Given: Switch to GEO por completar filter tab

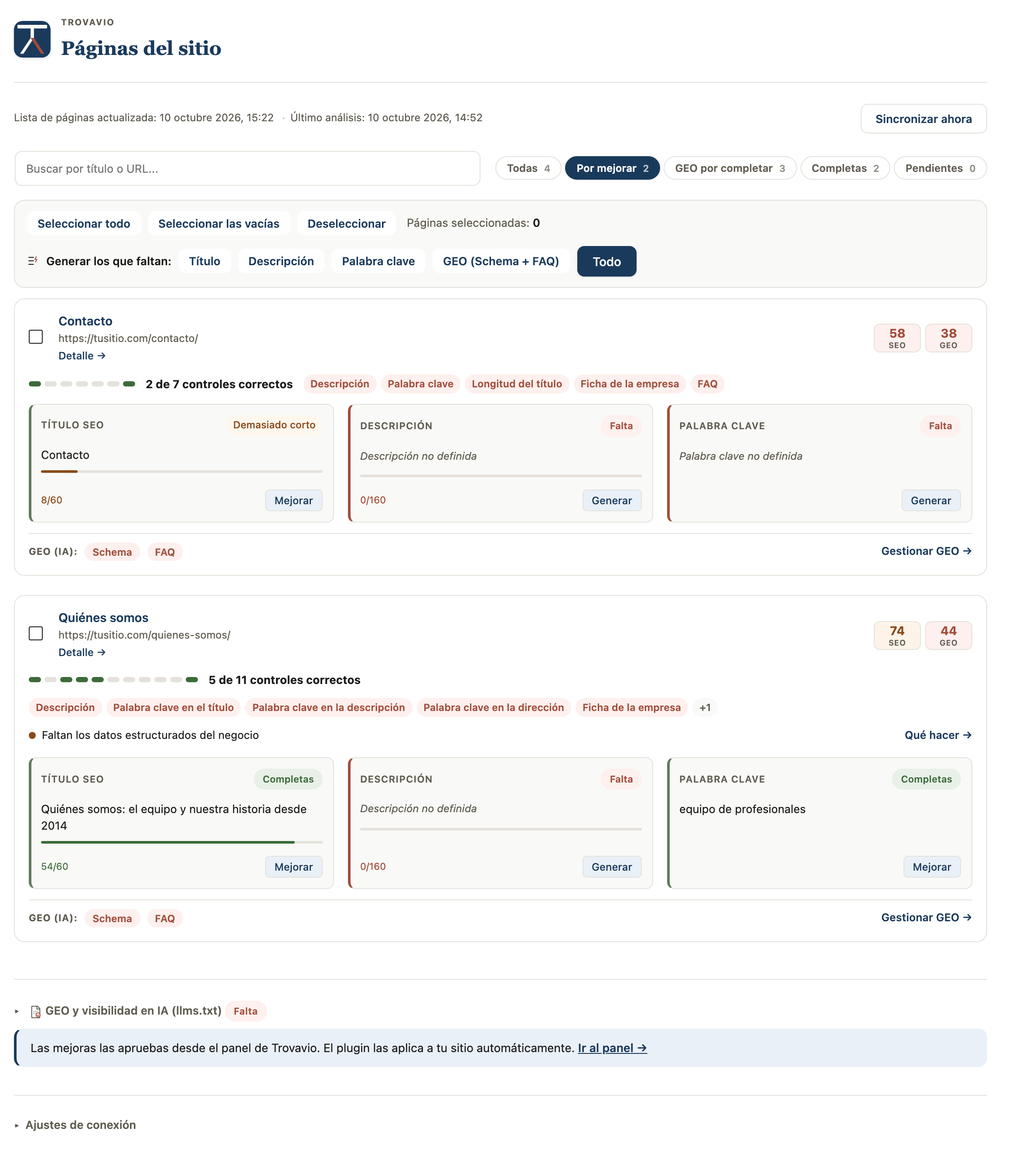Looking at the screenshot, I should point(730,168).
